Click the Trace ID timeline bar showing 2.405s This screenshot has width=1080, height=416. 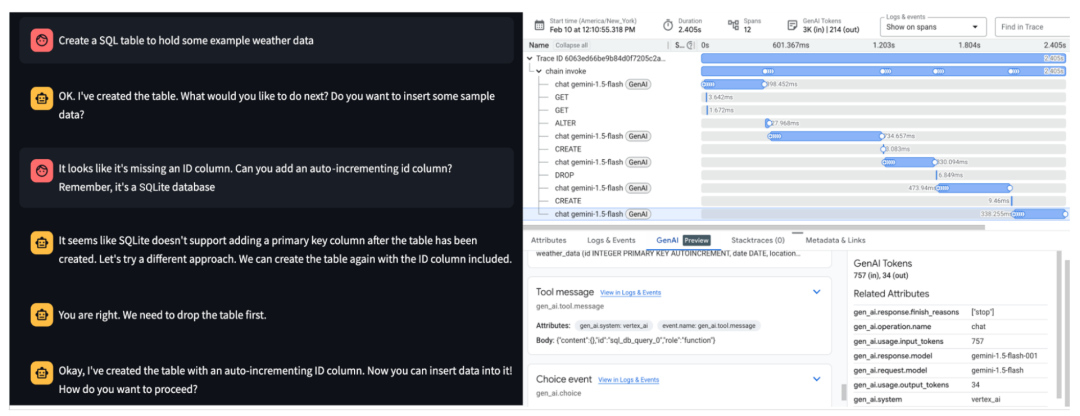[884, 59]
